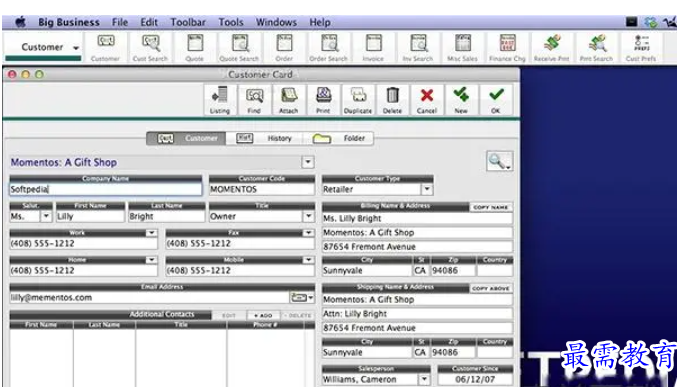Open the Salutation dropdown
This screenshot has height=387, width=685.
[46, 216]
